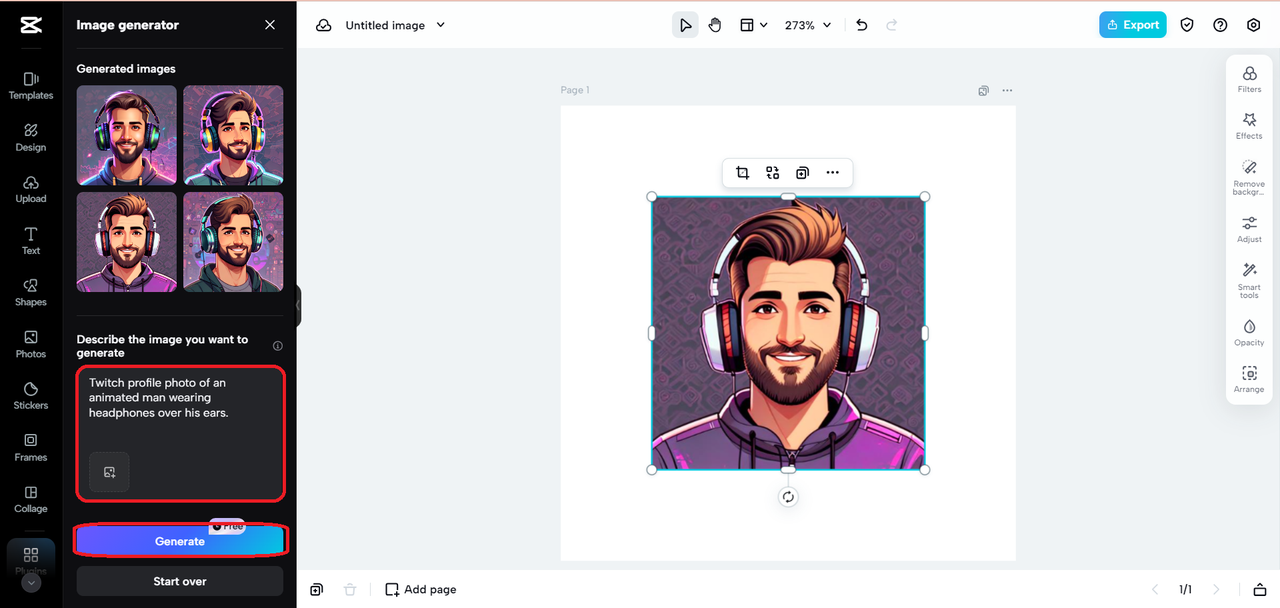
Task: Open the Stickers sidebar panel
Action: coord(31,396)
